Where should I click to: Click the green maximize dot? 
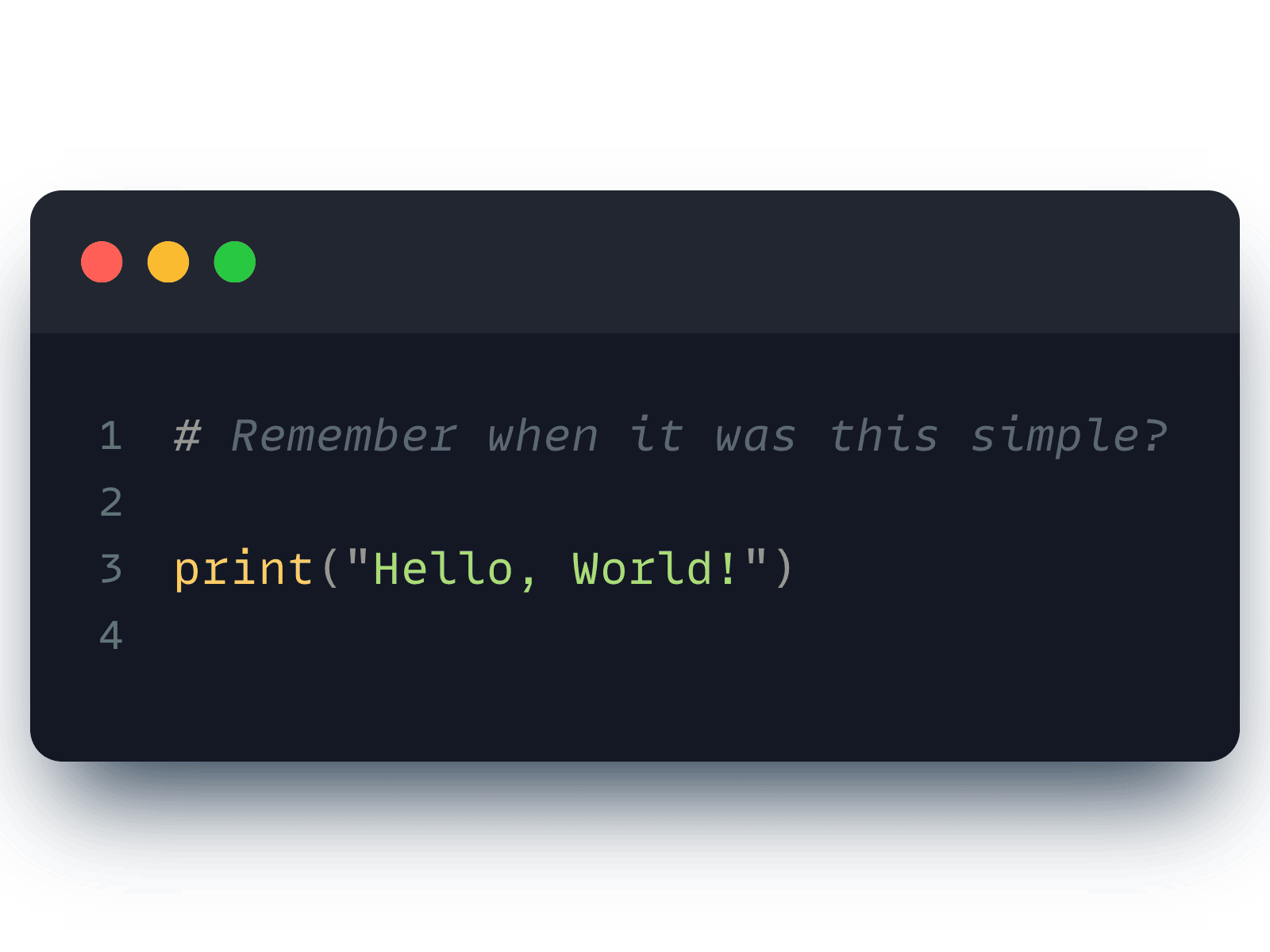[x=235, y=262]
